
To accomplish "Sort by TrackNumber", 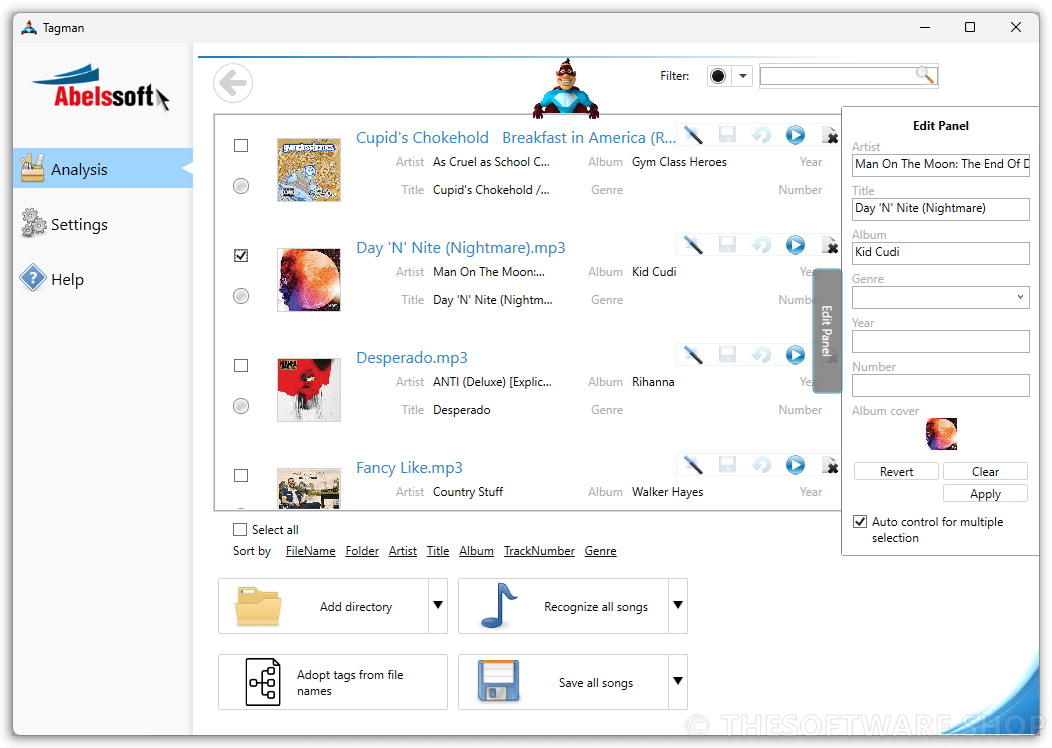I will [539, 551].
